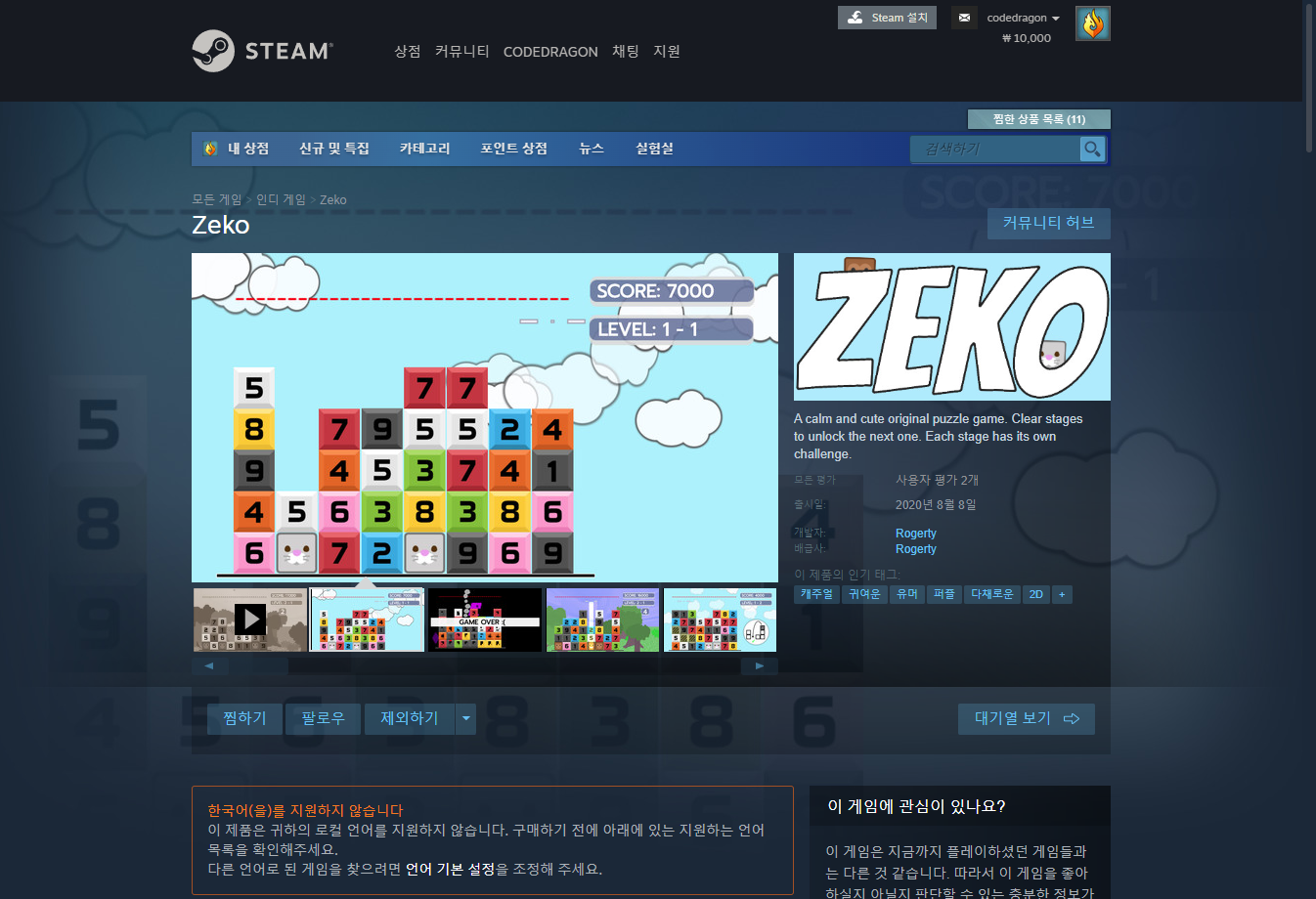Image resolution: width=1316 pixels, height=899 pixels.
Task: Click the left arrow of thumbnail slider
Action: tap(209, 665)
